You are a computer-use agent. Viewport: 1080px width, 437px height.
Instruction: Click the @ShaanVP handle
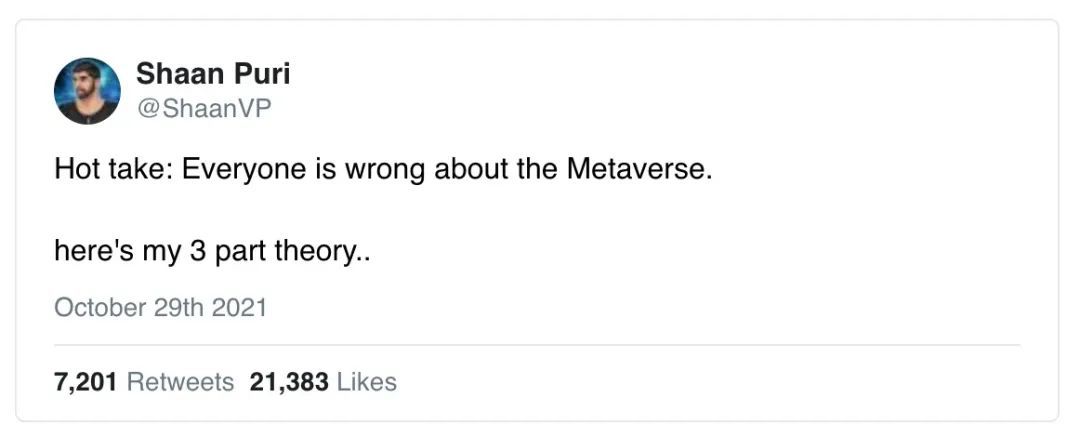pos(203,109)
